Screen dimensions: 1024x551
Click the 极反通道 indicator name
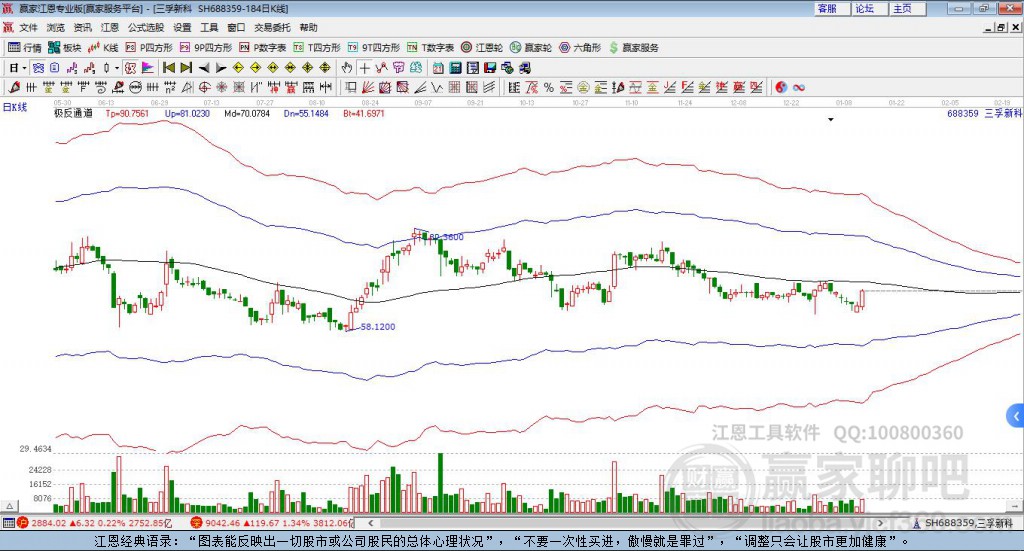[73, 113]
